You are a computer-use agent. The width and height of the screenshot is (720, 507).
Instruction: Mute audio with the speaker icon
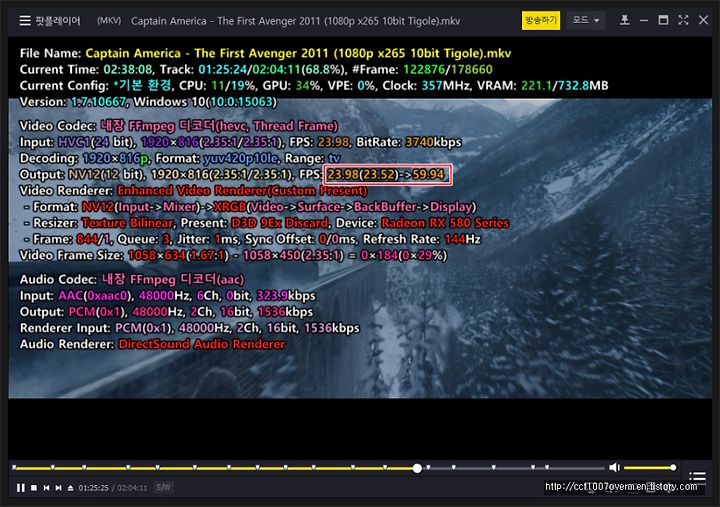point(614,468)
